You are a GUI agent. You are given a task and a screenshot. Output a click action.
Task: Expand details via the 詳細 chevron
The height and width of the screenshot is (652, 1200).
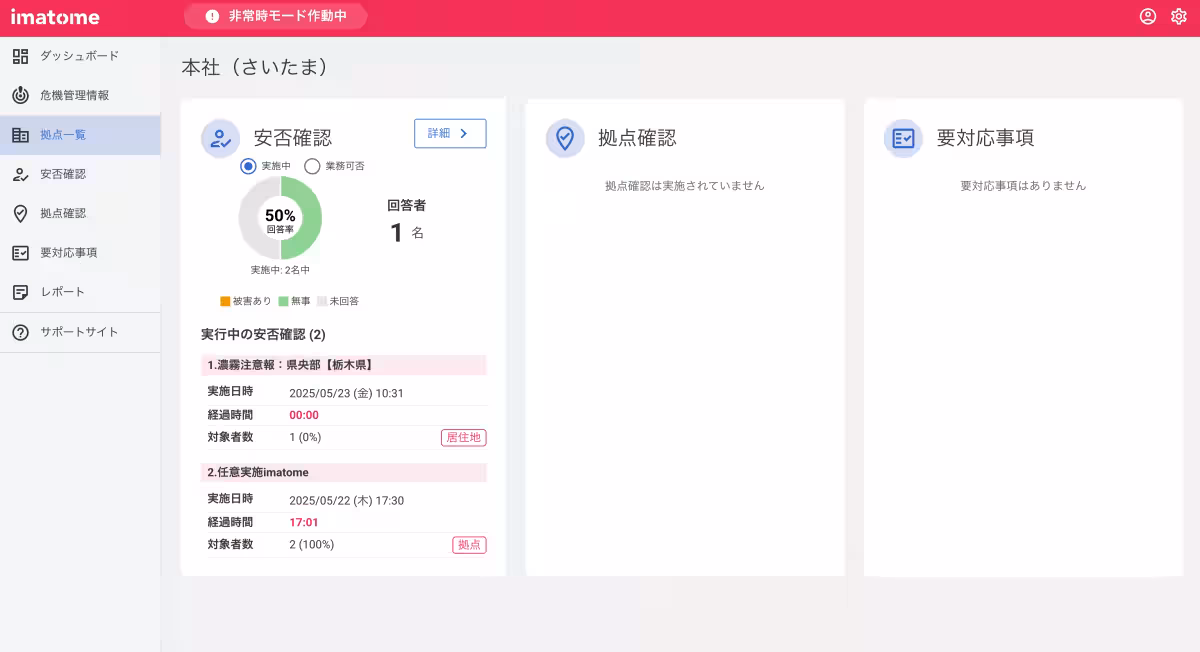point(450,133)
